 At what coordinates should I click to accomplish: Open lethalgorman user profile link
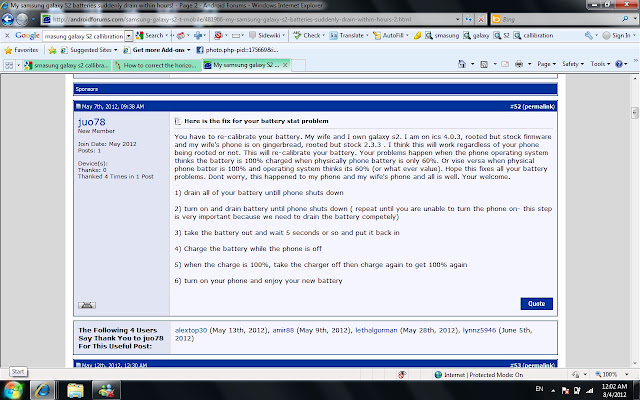(x=376, y=330)
